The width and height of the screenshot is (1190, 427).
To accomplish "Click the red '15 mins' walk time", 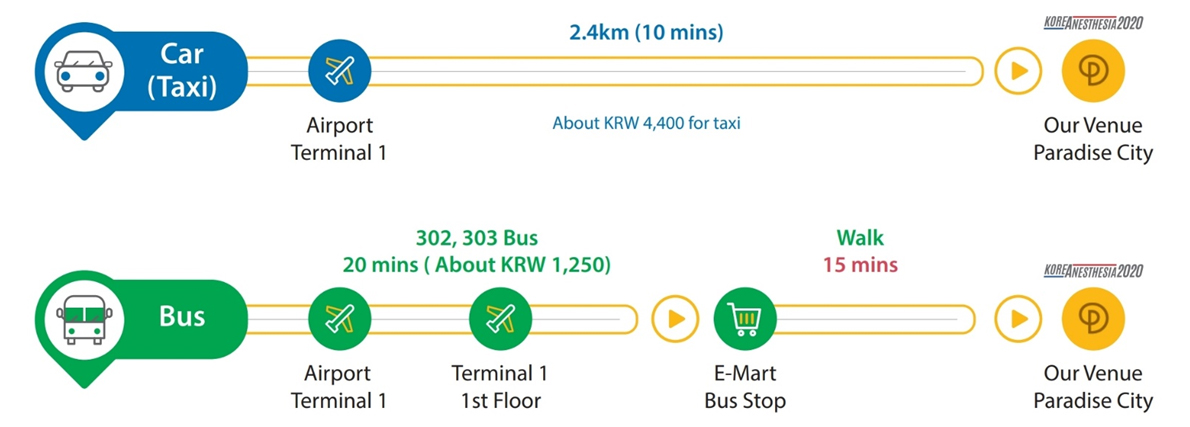I will point(860,265).
